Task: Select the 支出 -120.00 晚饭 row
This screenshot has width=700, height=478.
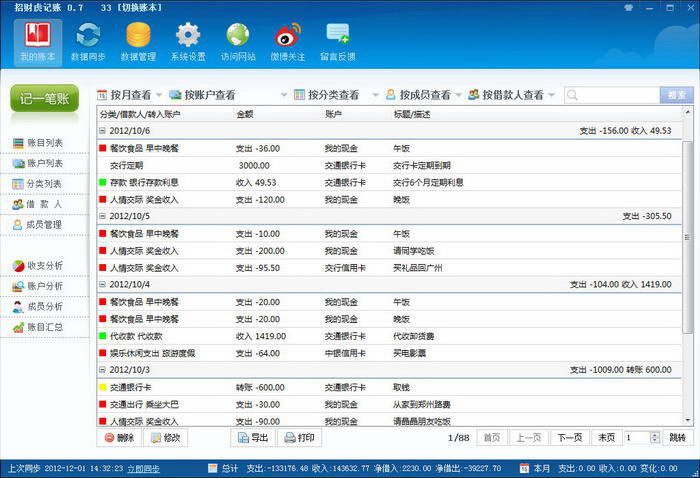Action: click(x=389, y=200)
